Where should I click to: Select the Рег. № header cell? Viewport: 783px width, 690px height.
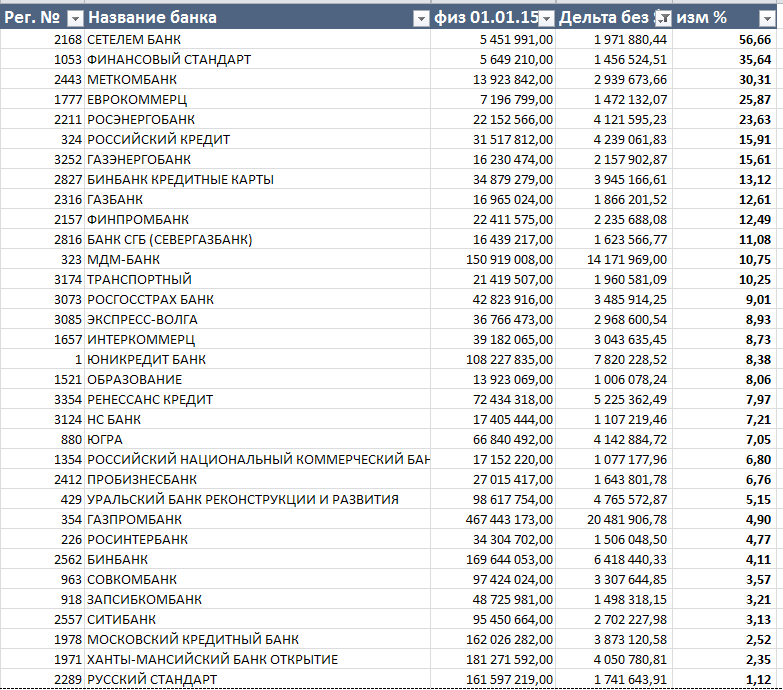[42, 17]
